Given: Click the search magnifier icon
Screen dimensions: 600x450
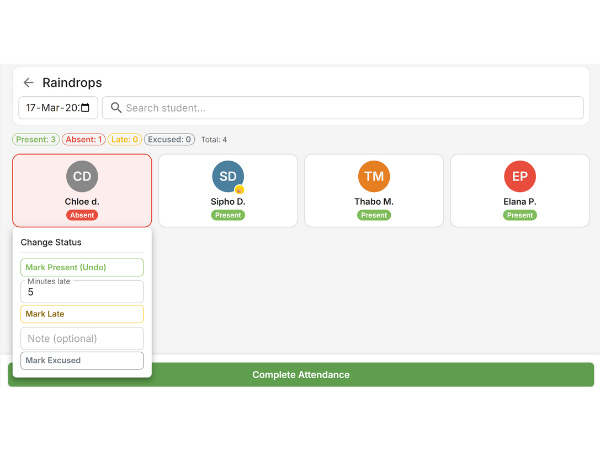Looking at the screenshot, I should (116, 108).
